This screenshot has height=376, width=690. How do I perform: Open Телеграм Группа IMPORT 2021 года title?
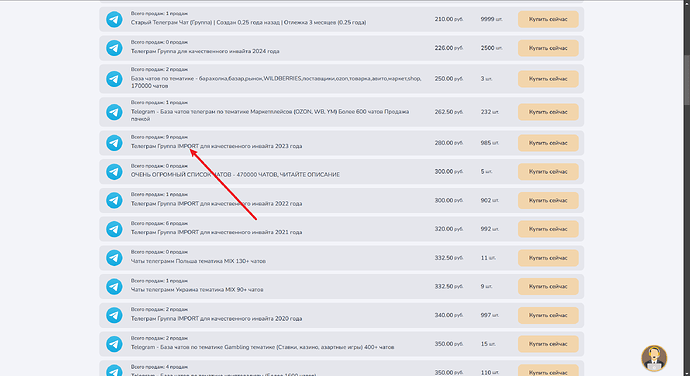(x=217, y=232)
